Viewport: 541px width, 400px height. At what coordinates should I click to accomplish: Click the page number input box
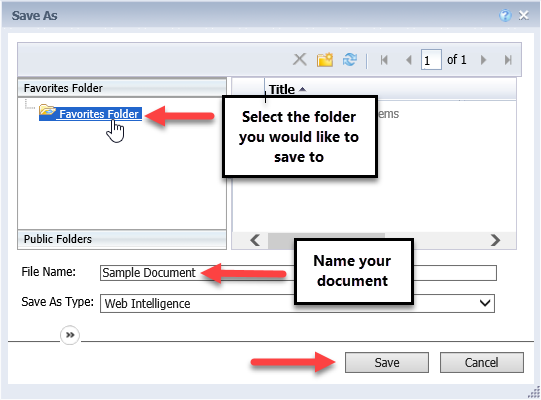tap(431, 60)
